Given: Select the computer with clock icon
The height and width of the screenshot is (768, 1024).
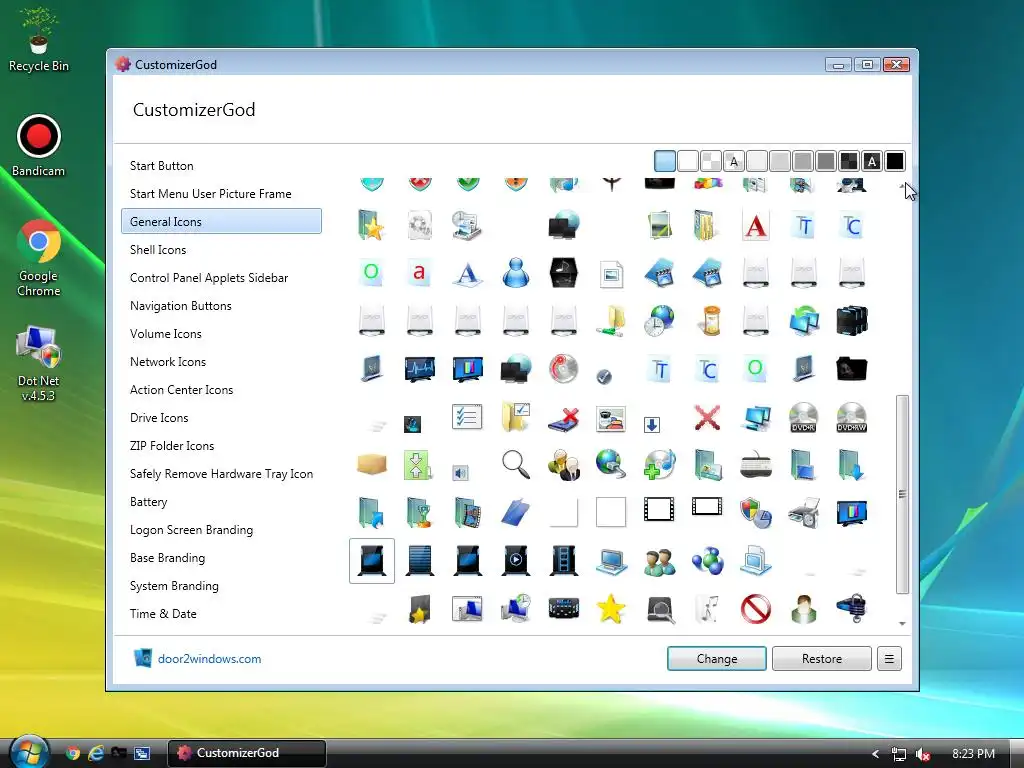Looking at the screenshot, I should click(x=515, y=609).
